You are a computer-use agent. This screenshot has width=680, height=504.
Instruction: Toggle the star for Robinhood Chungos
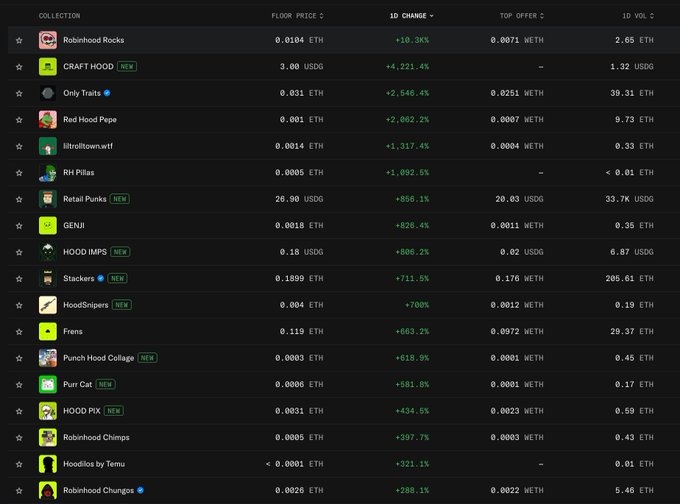click(19, 491)
